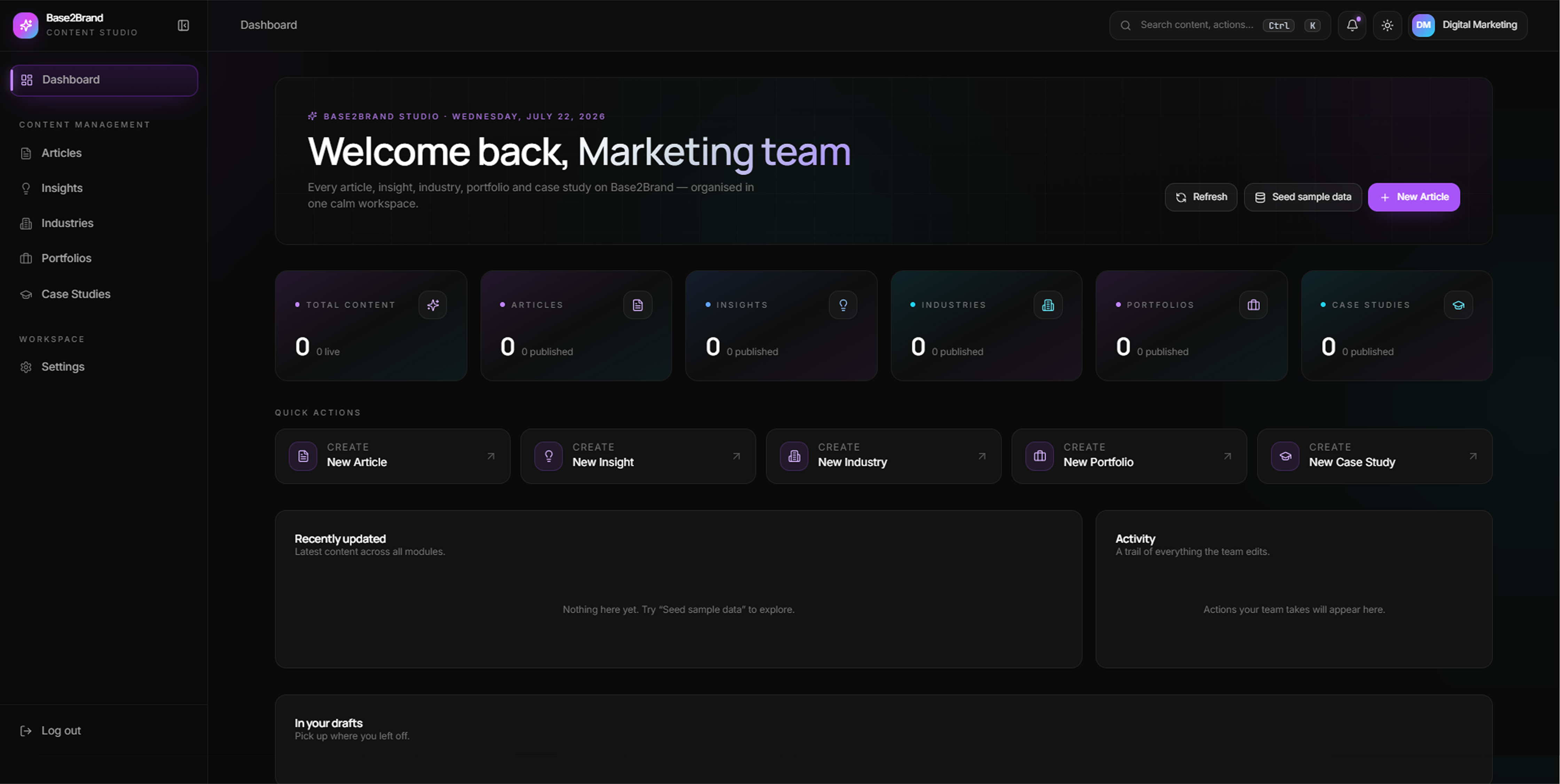Click the briefcase icon on Portfolios stat card
1560x784 pixels.
point(1253,305)
